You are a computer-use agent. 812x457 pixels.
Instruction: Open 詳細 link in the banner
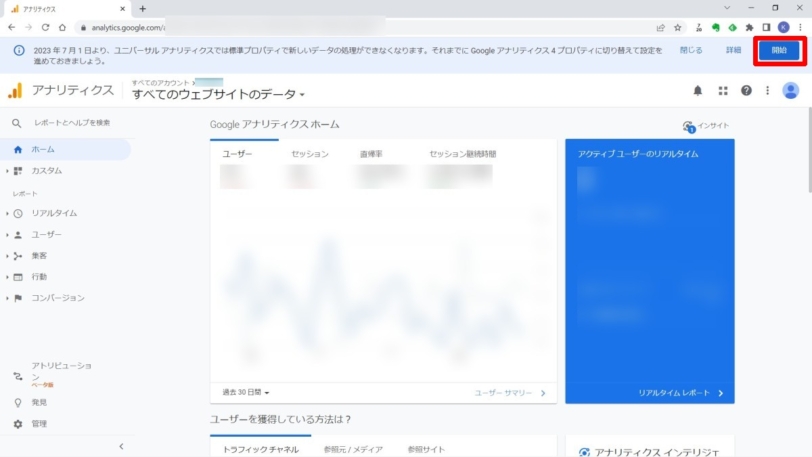point(733,50)
